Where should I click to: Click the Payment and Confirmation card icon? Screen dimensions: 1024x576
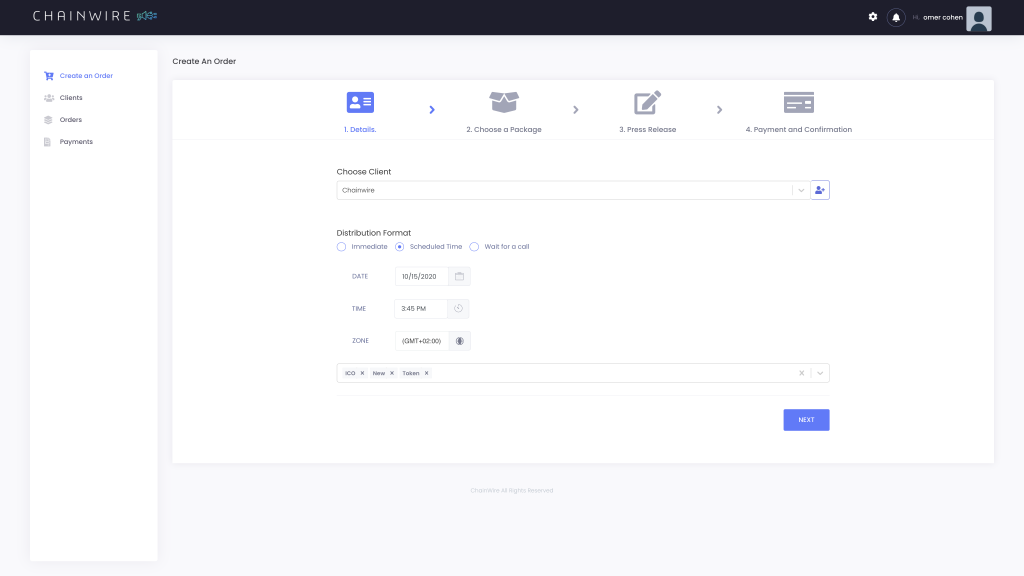[x=798, y=102]
